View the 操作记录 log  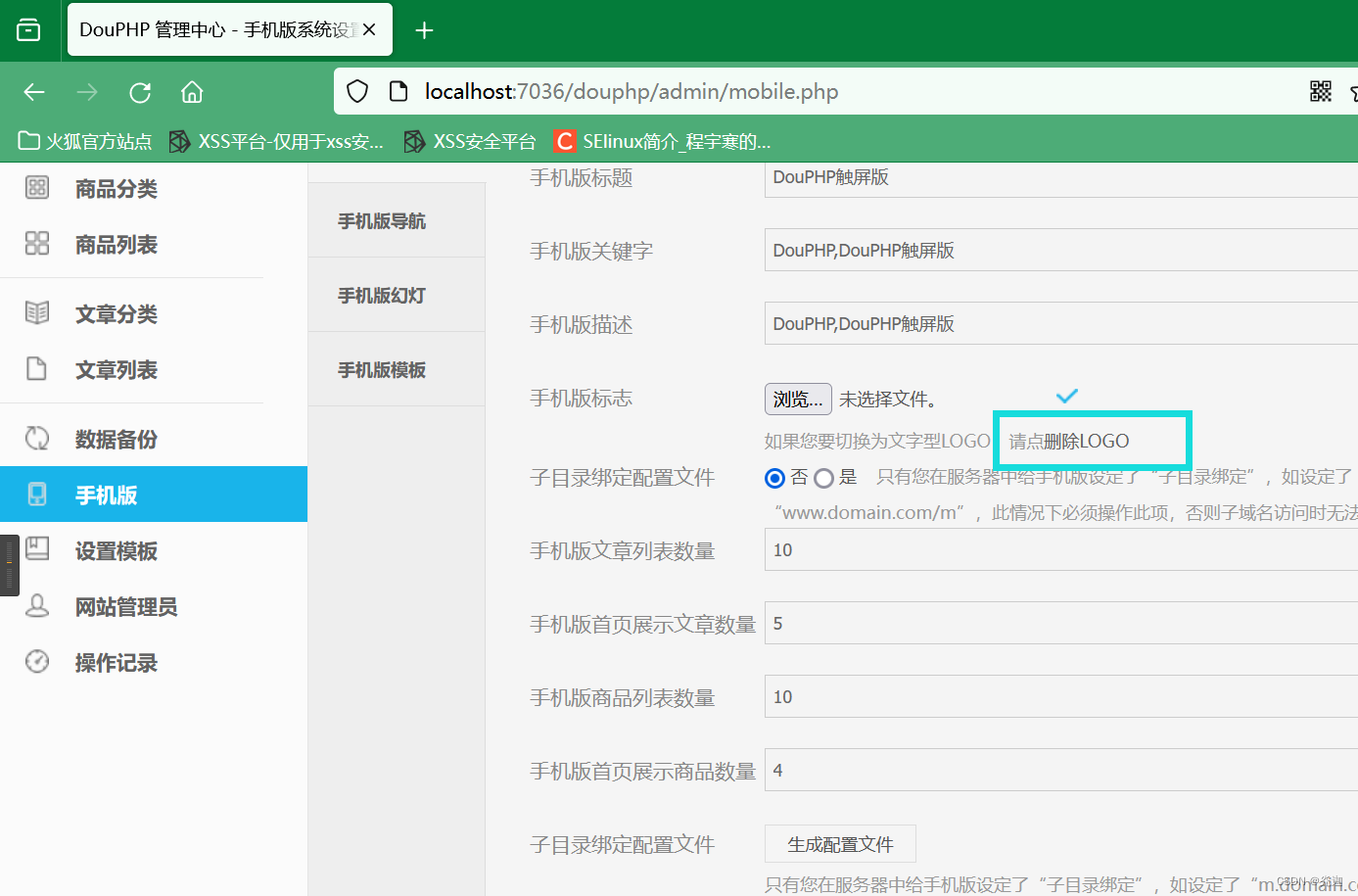pyautogui.click(x=118, y=662)
